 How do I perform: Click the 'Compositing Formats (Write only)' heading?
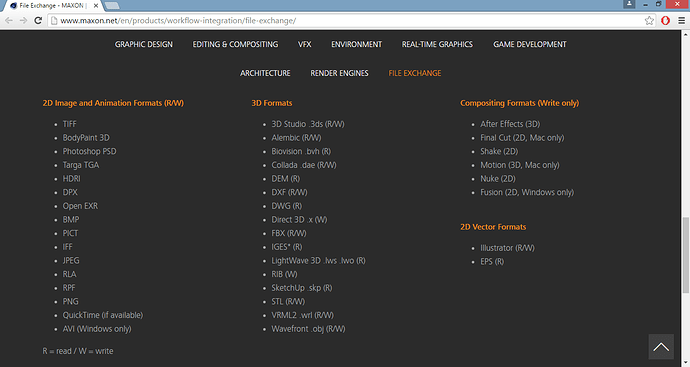(x=520, y=103)
